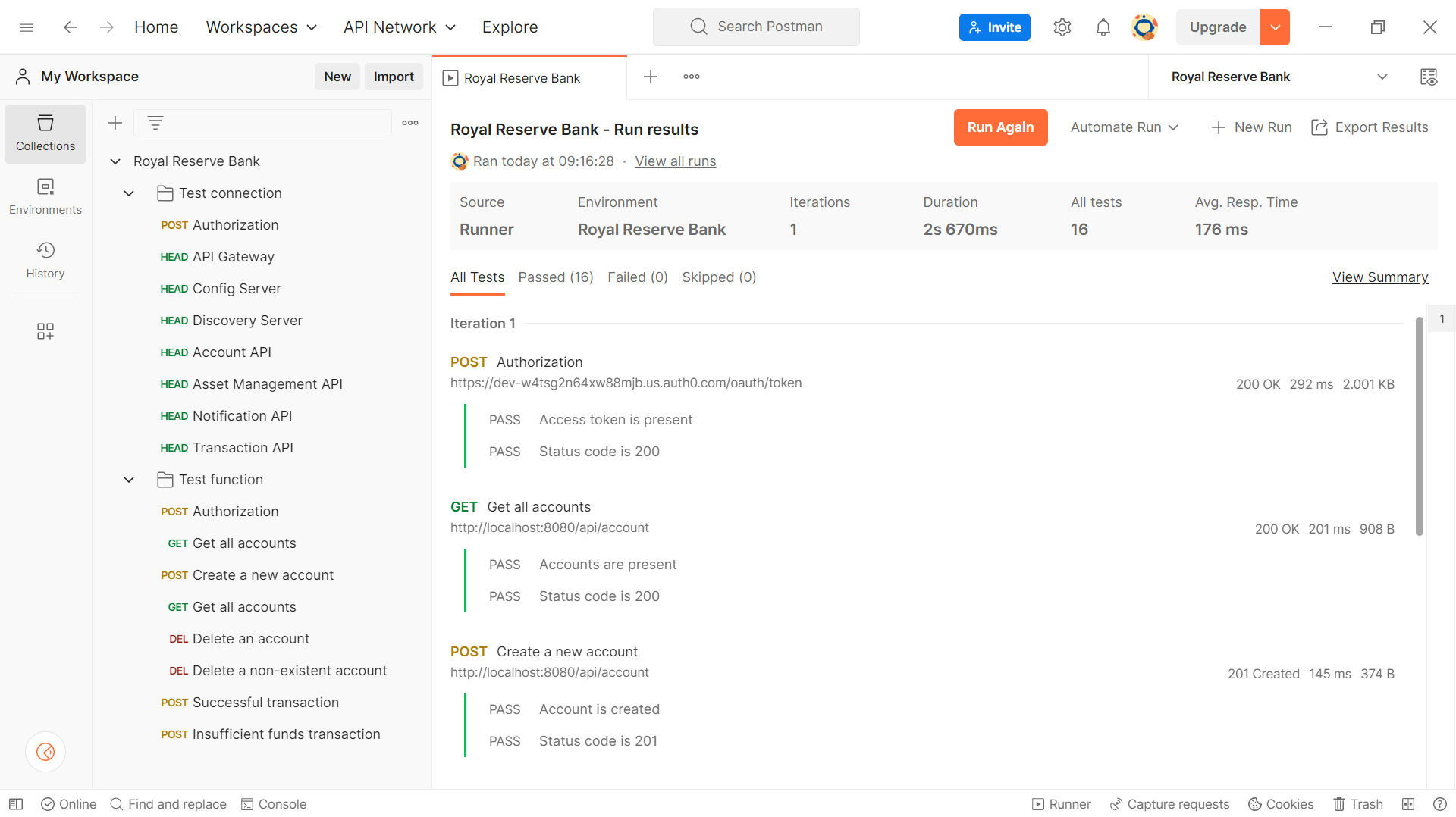Switch to the Passed (16) tab
1456x817 pixels.
556,277
